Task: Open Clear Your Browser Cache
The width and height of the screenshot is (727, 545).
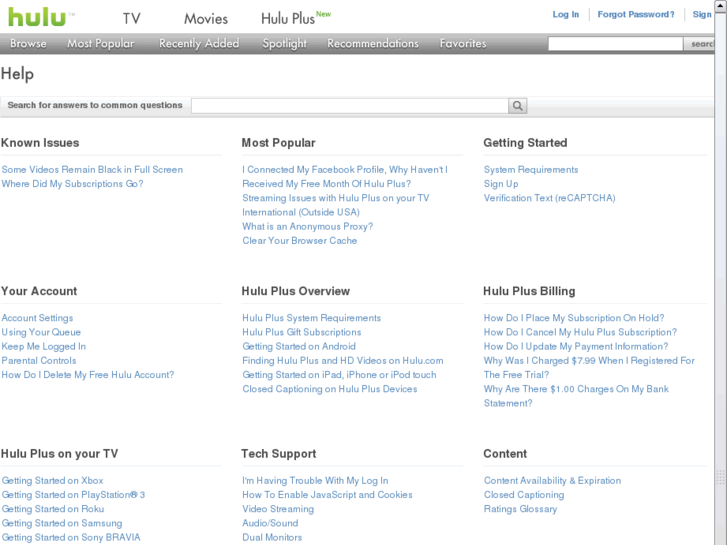Action: [300, 241]
